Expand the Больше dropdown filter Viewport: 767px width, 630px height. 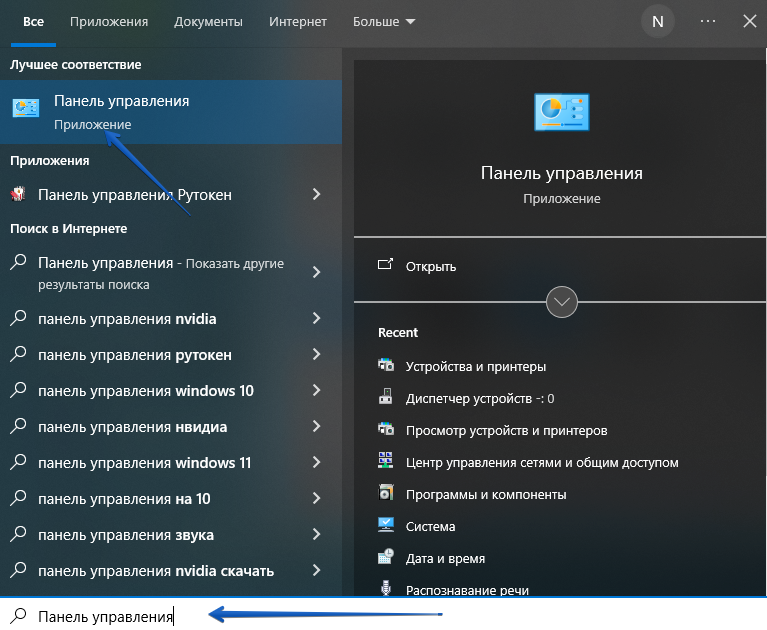[x=385, y=21]
